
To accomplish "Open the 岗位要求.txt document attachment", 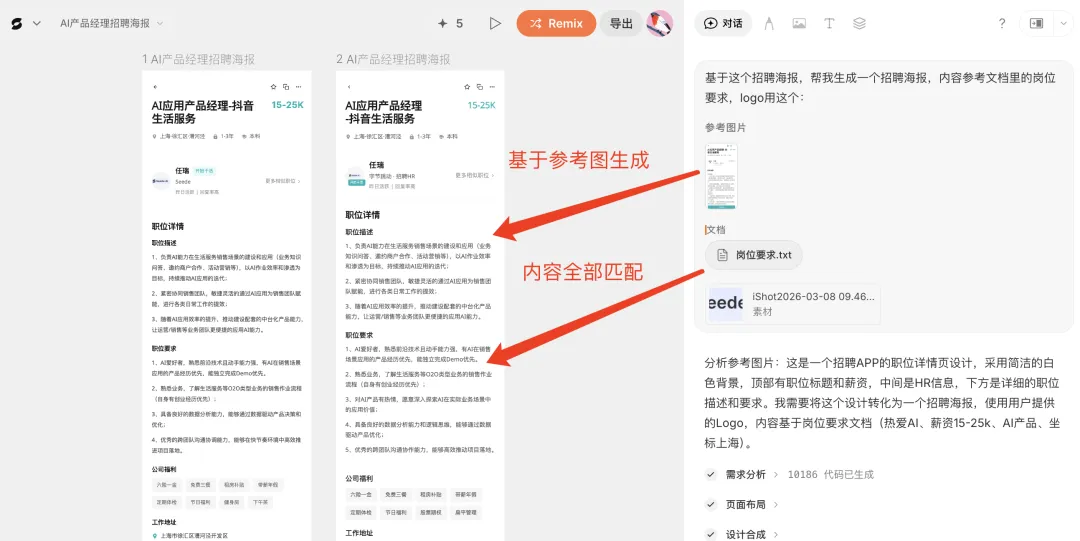I will [754, 255].
